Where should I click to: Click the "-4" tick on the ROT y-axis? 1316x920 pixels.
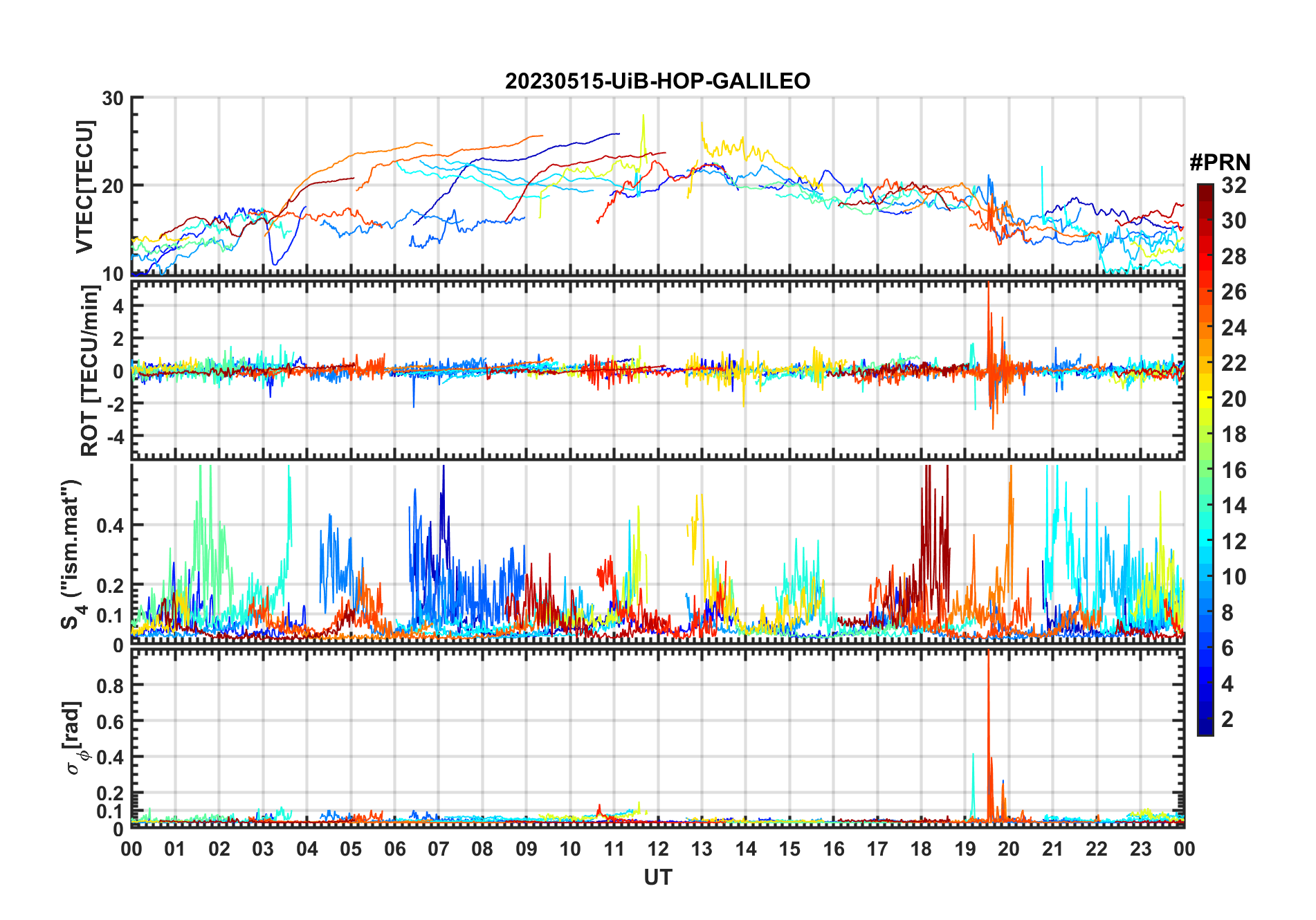point(114,436)
